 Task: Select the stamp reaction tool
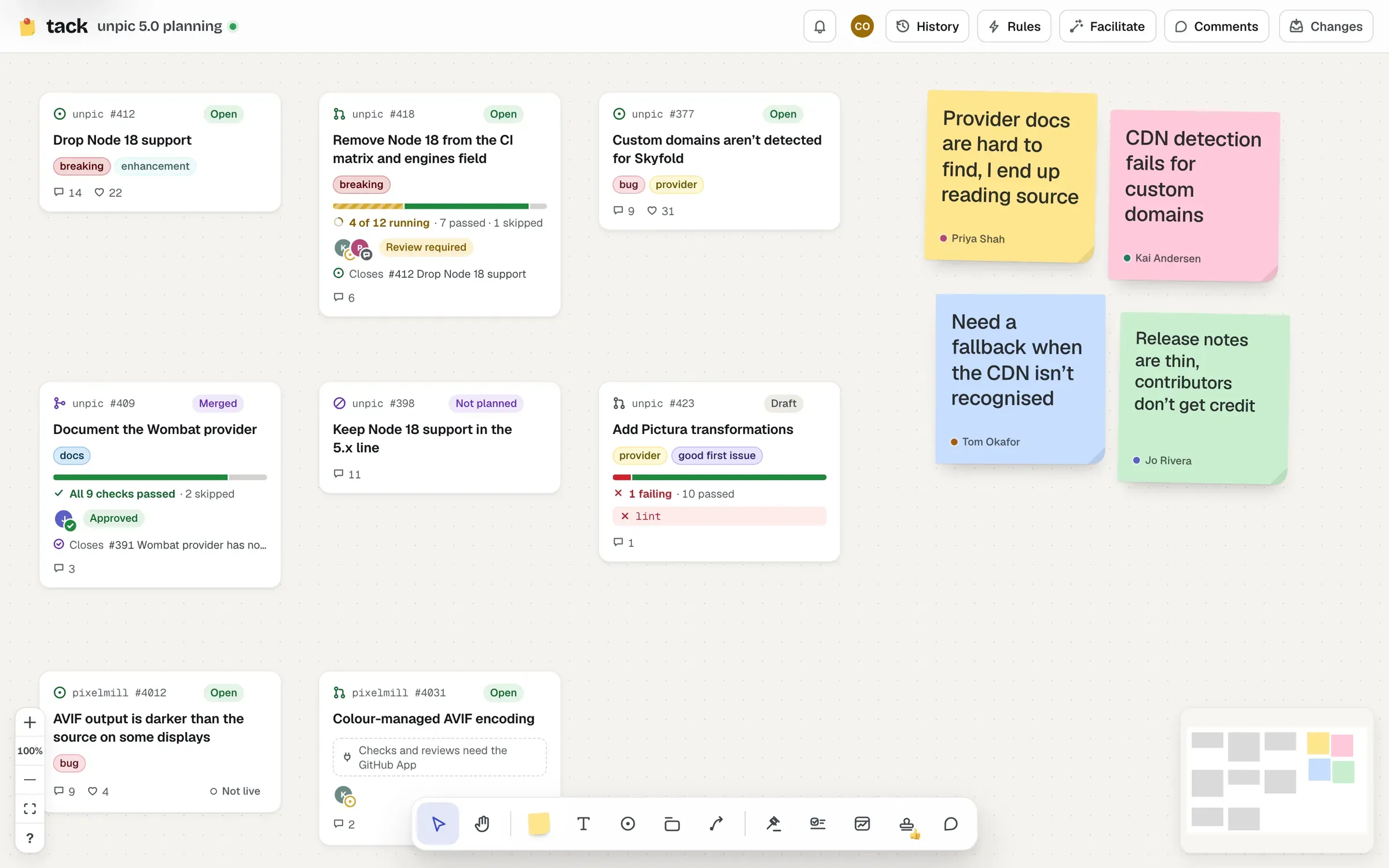(907, 823)
